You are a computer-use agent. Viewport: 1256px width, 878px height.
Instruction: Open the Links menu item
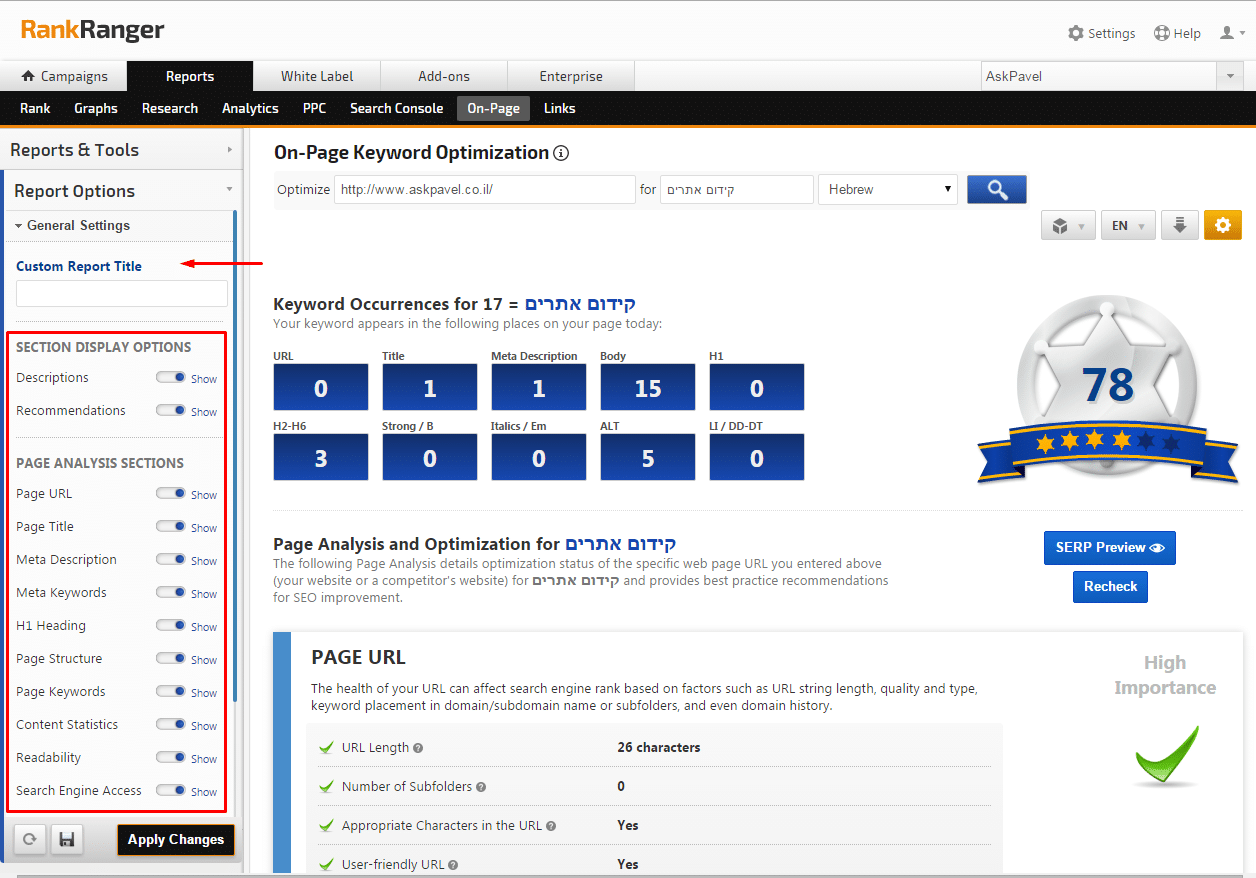(560, 108)
